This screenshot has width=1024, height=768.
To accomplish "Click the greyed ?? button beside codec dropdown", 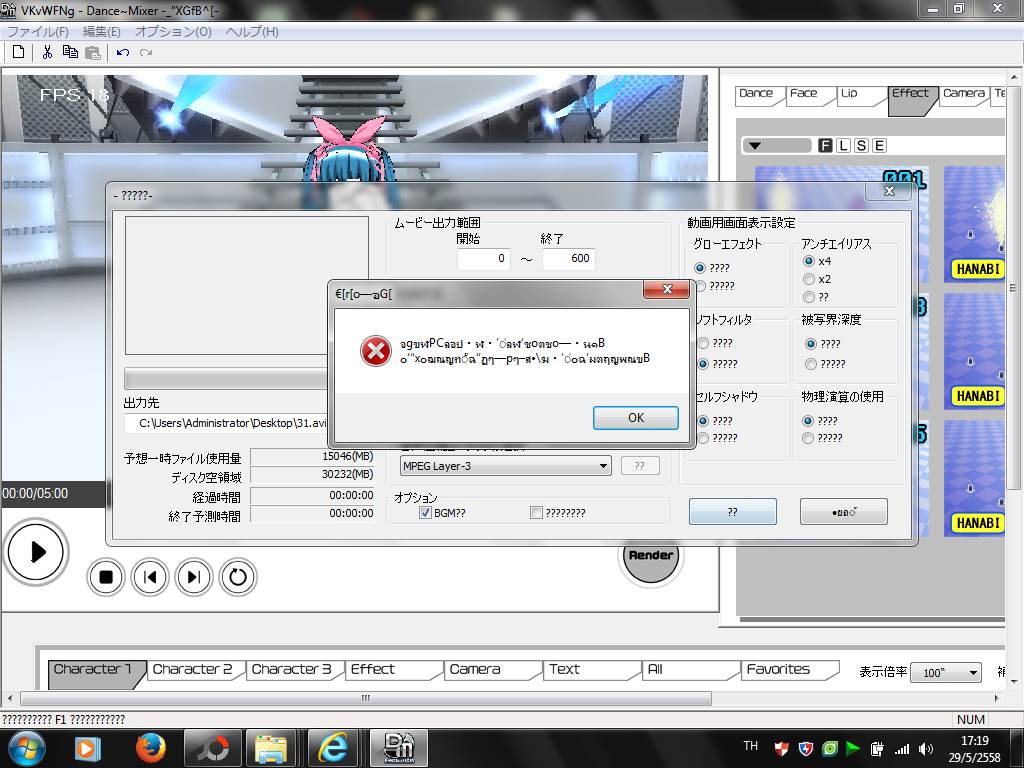I will click(x=640, y=466).
